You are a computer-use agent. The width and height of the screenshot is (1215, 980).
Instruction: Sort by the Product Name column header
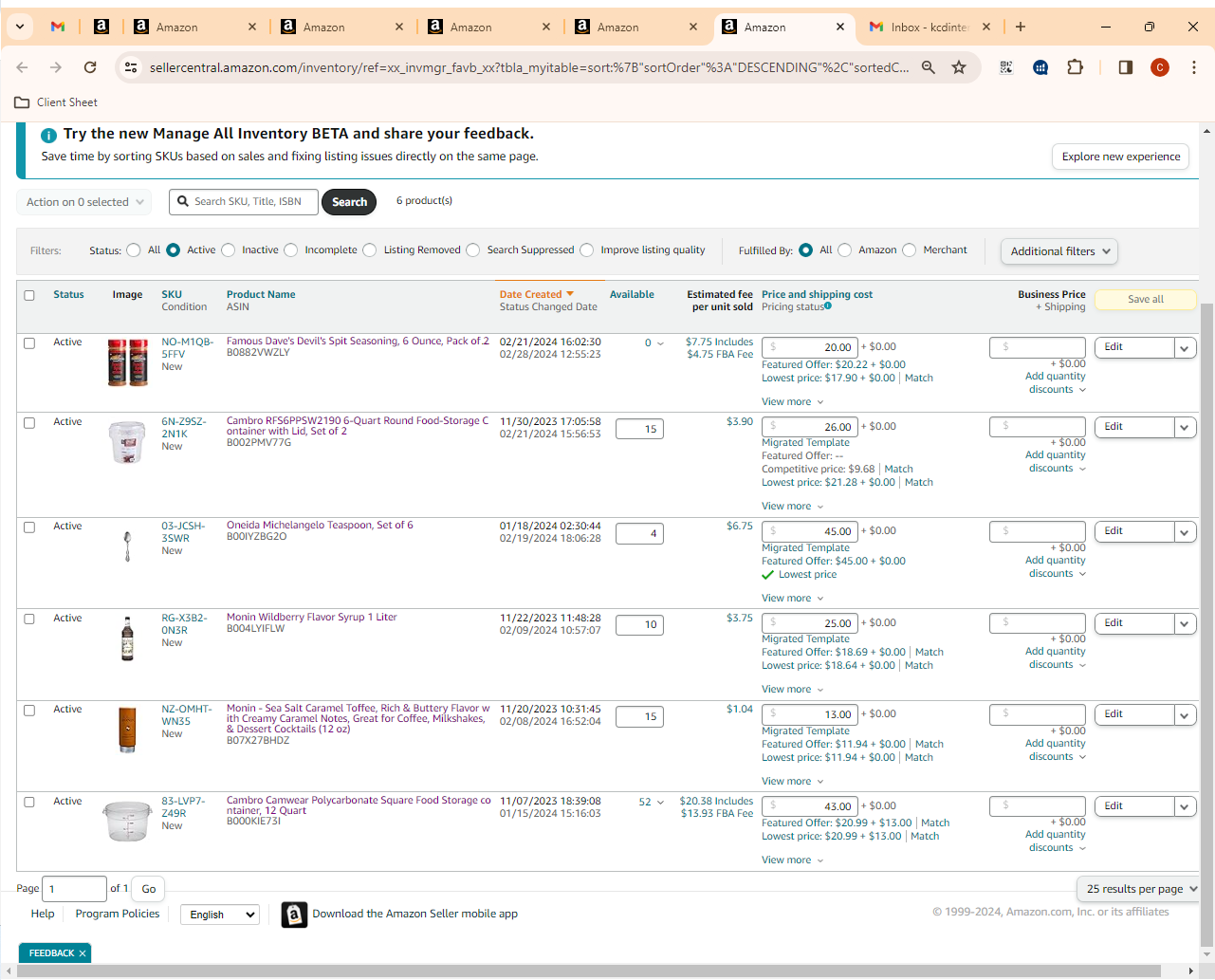tap(261, 295)
